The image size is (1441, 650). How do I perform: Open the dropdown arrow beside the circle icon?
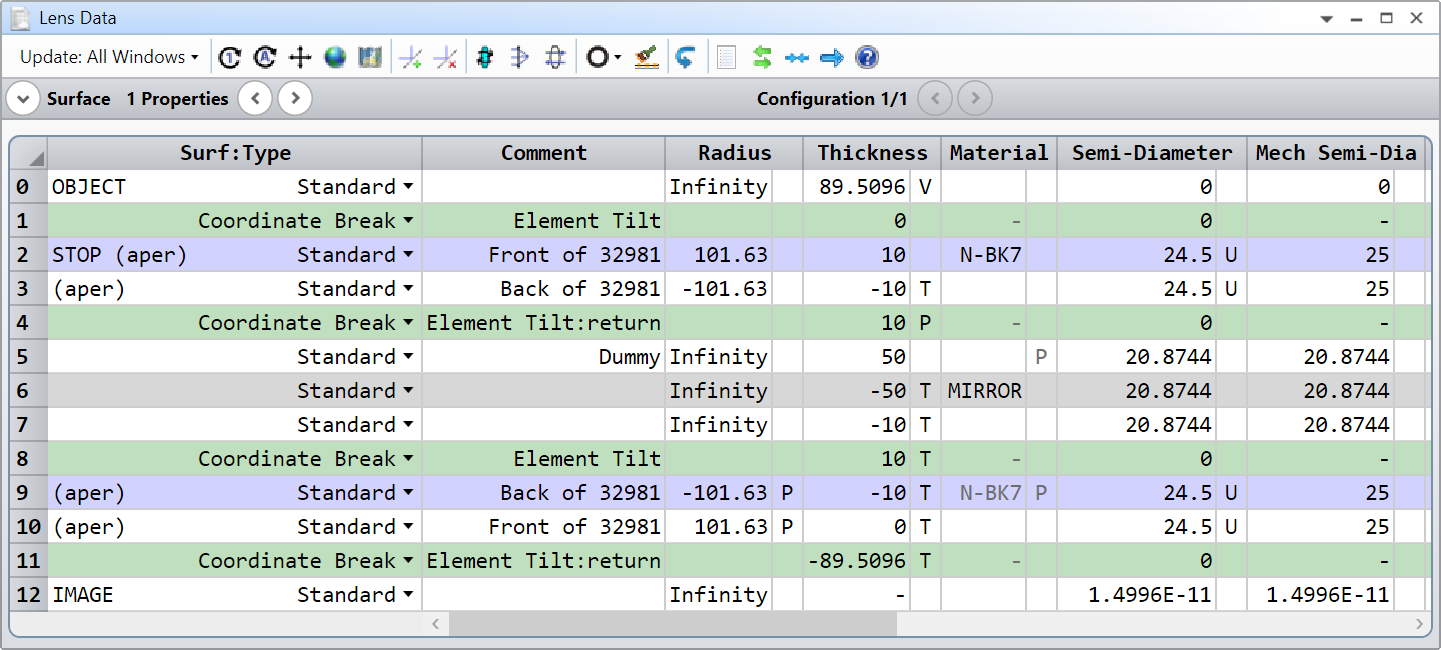point(618,58)
